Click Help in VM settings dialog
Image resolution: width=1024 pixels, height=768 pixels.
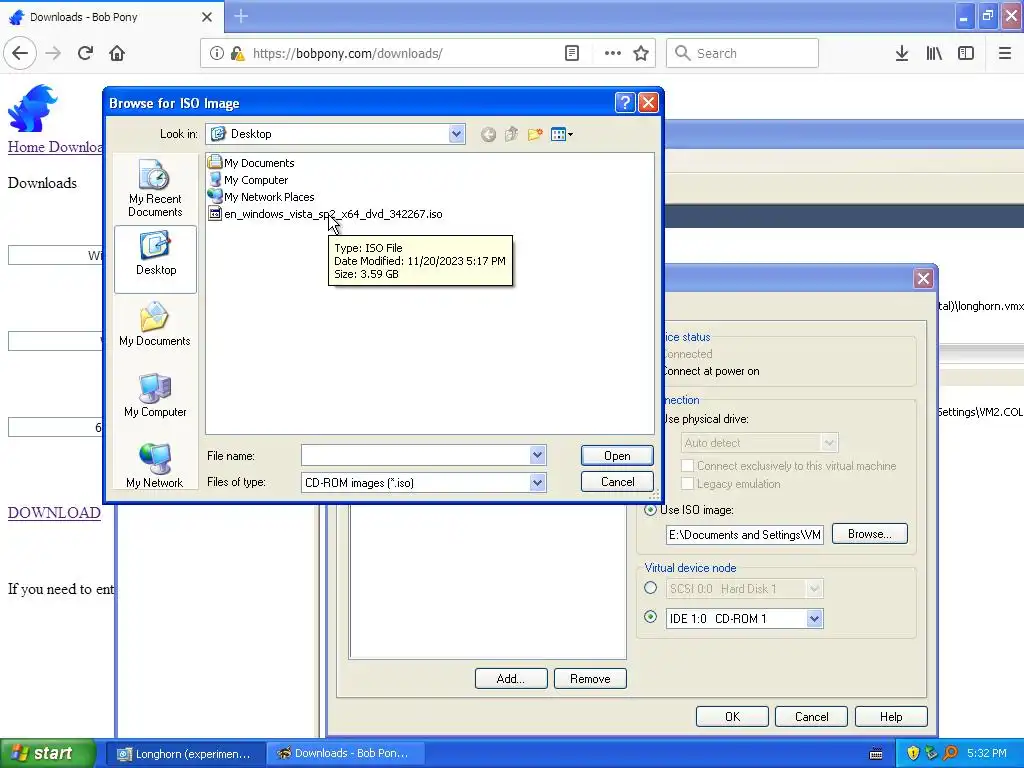click(x=891, y=716)
